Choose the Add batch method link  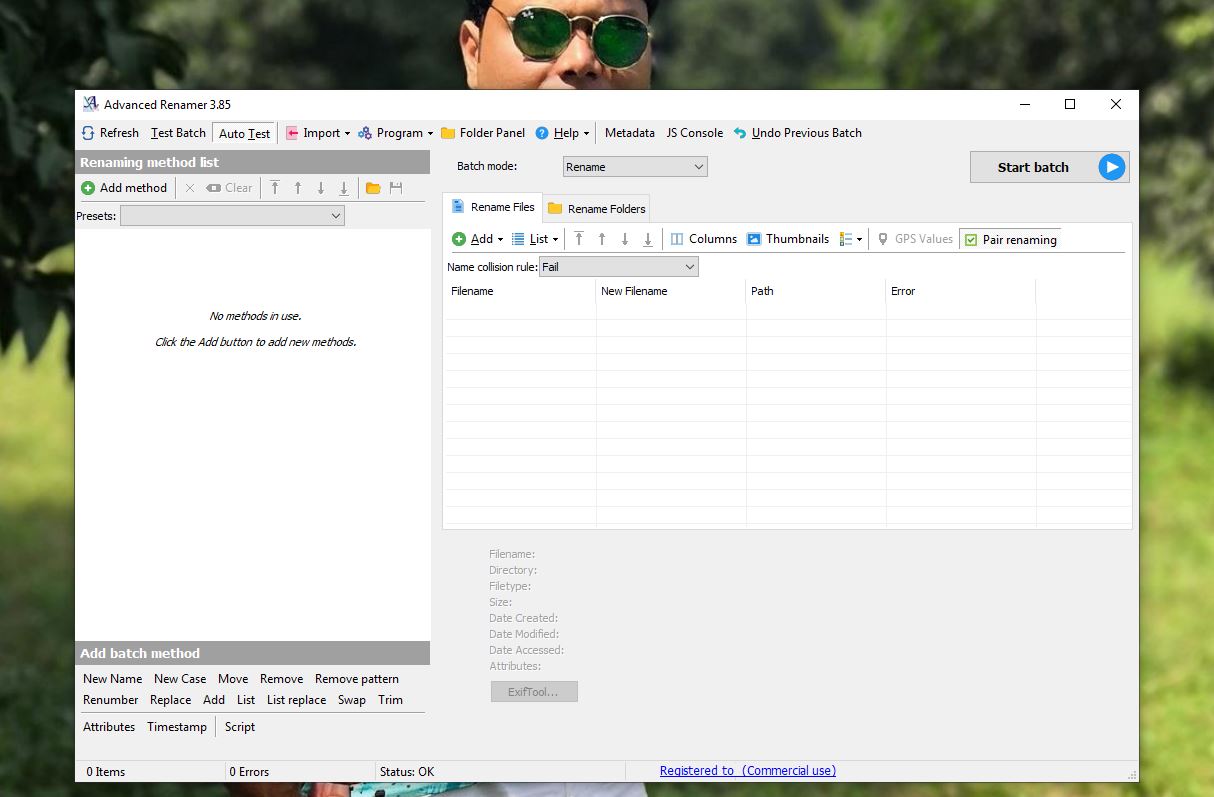(214, 700)
